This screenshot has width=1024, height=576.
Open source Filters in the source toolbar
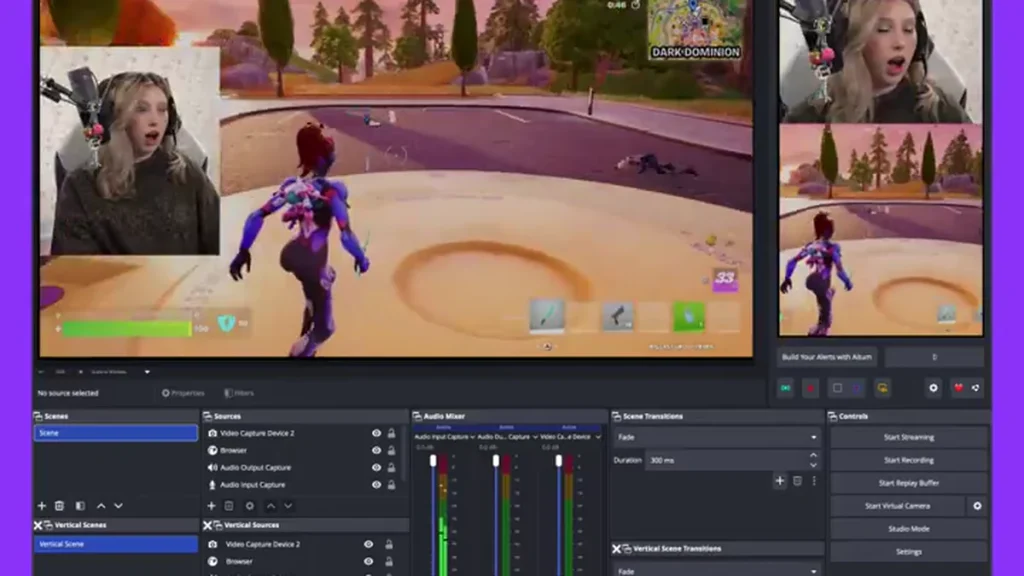tap(239, 393)
